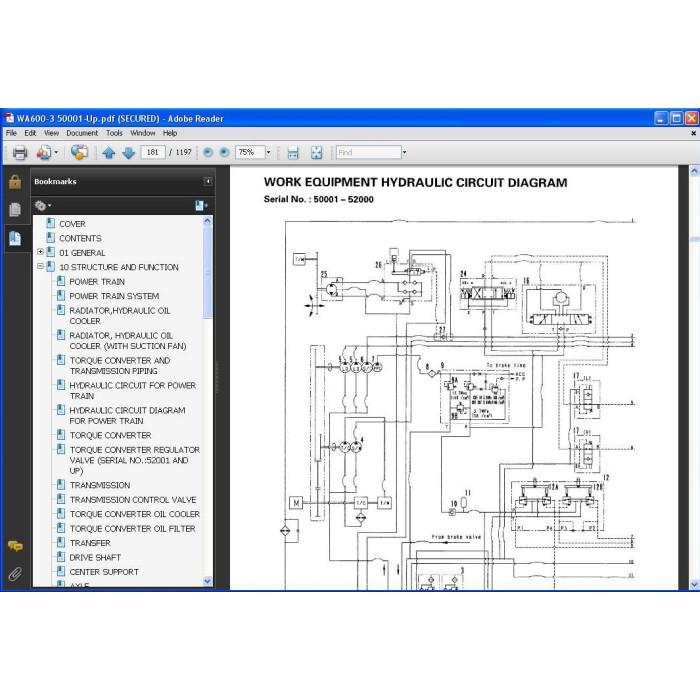Click the expand current bookmark icon
Viewport: 700px width, 700px height.
(201, 205)
